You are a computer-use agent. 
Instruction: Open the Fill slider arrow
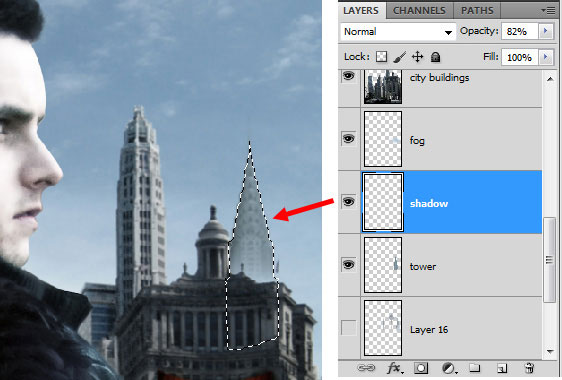tap(546, 57)
